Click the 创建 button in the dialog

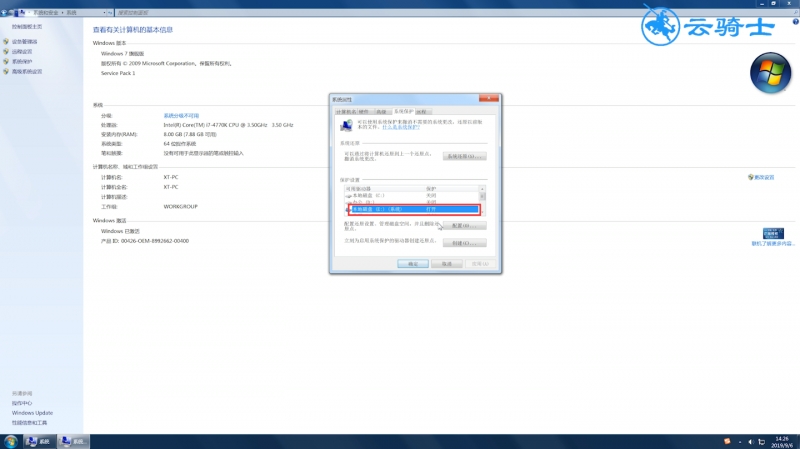[x=464, y=243]
